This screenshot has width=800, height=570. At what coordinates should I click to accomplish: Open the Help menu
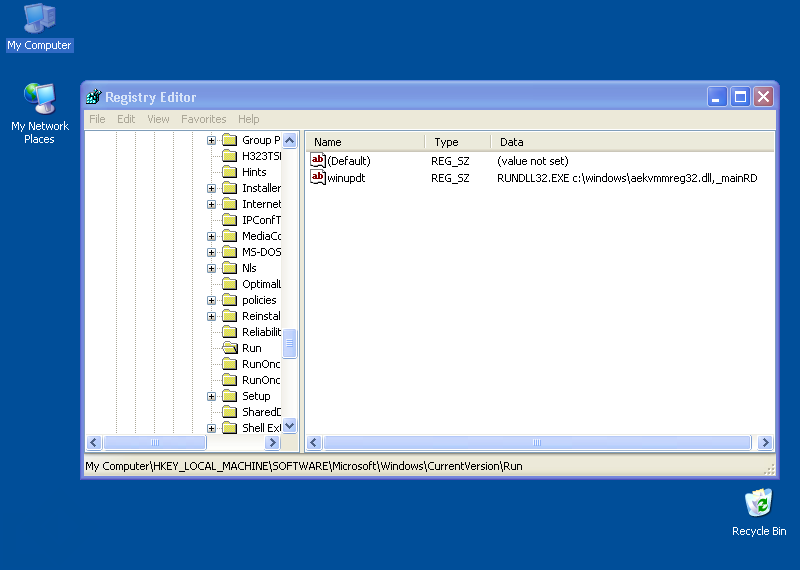tap(248, 119)
